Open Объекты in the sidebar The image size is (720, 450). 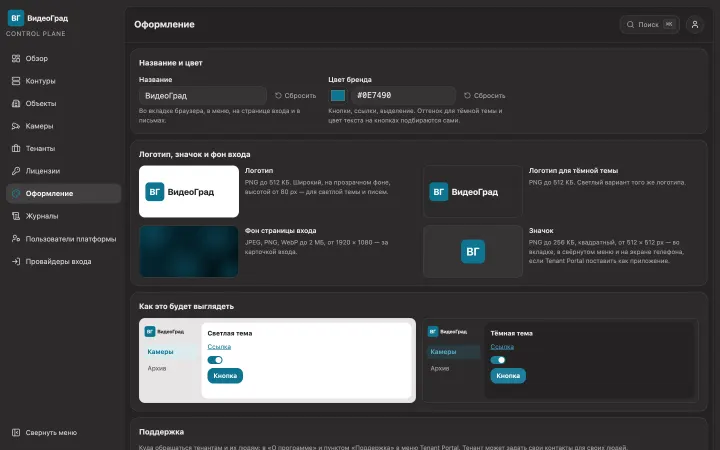[x=63, y=103]
